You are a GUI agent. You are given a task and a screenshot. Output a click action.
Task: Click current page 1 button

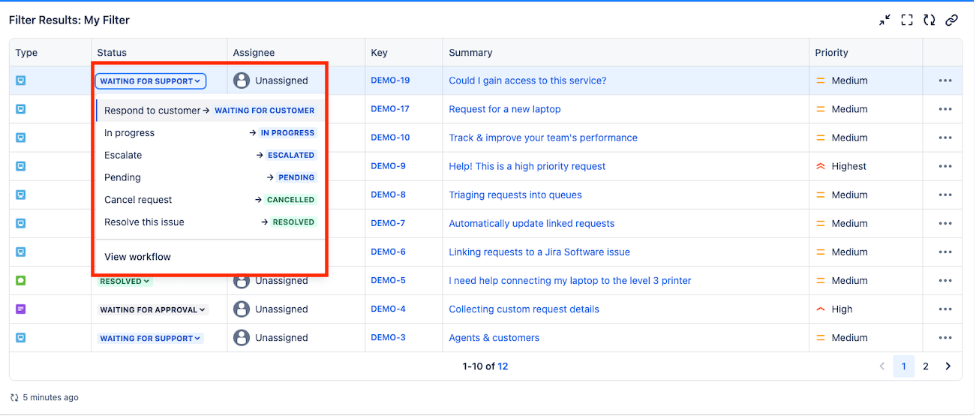click(x=903, y=366)
